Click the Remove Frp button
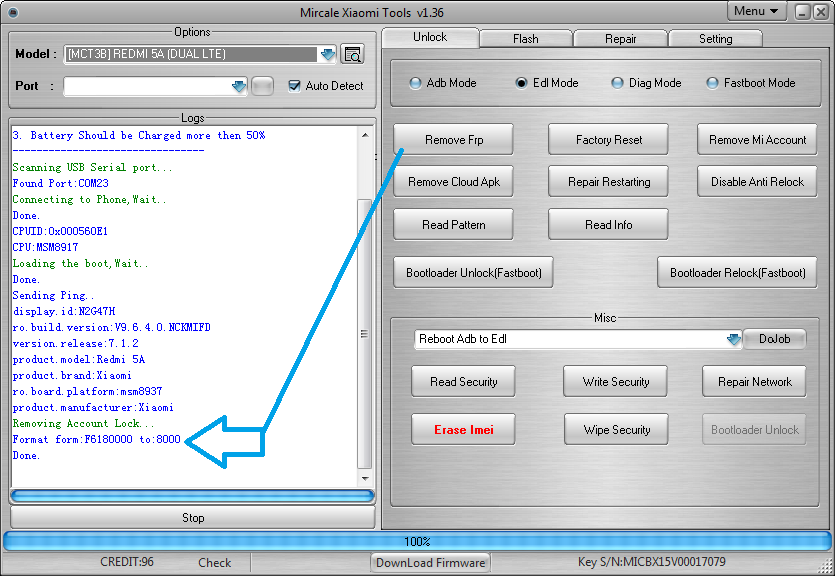The image size is (835, 576). point(454,139)
